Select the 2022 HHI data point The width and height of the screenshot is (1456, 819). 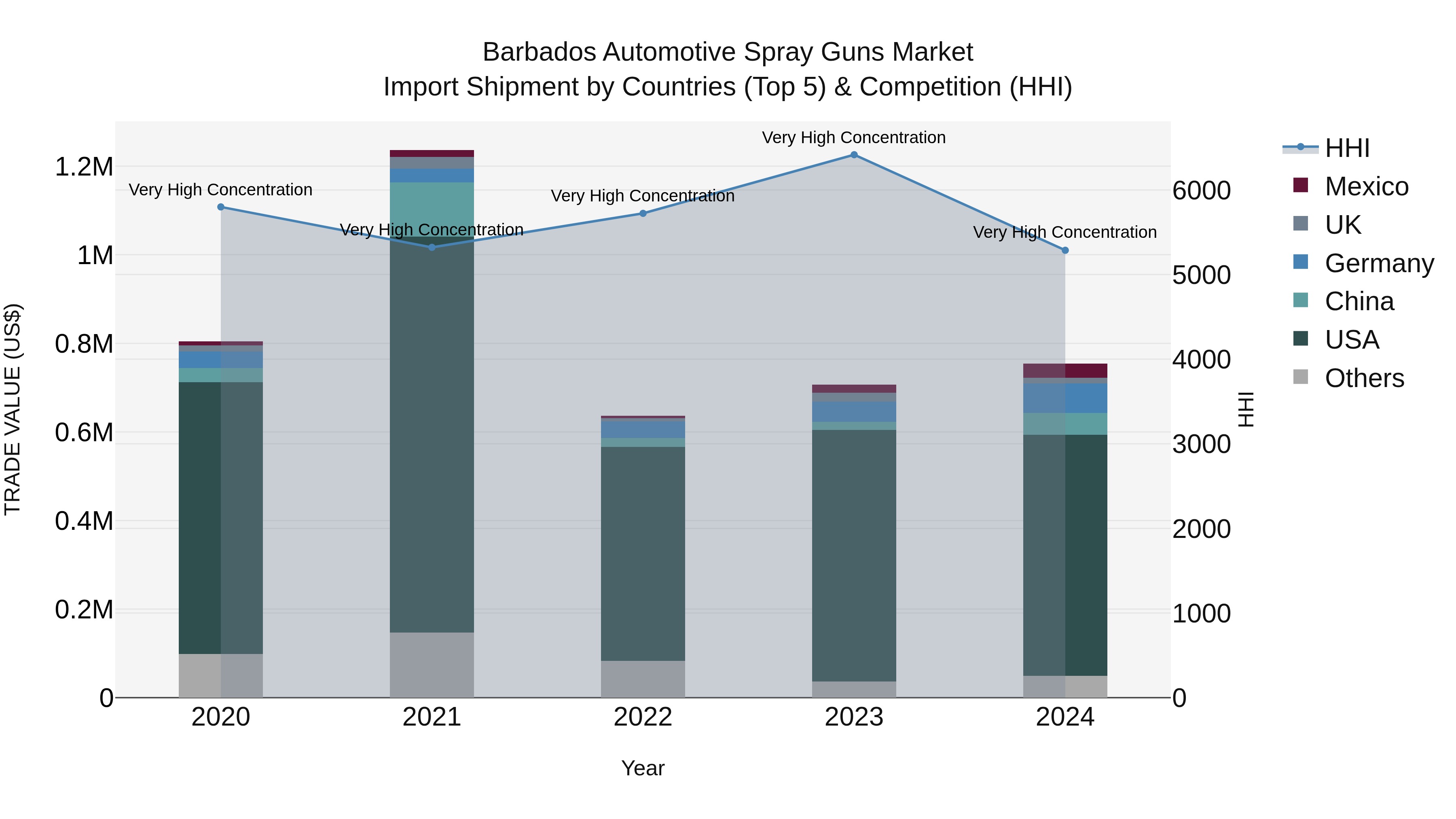[643, 214]
